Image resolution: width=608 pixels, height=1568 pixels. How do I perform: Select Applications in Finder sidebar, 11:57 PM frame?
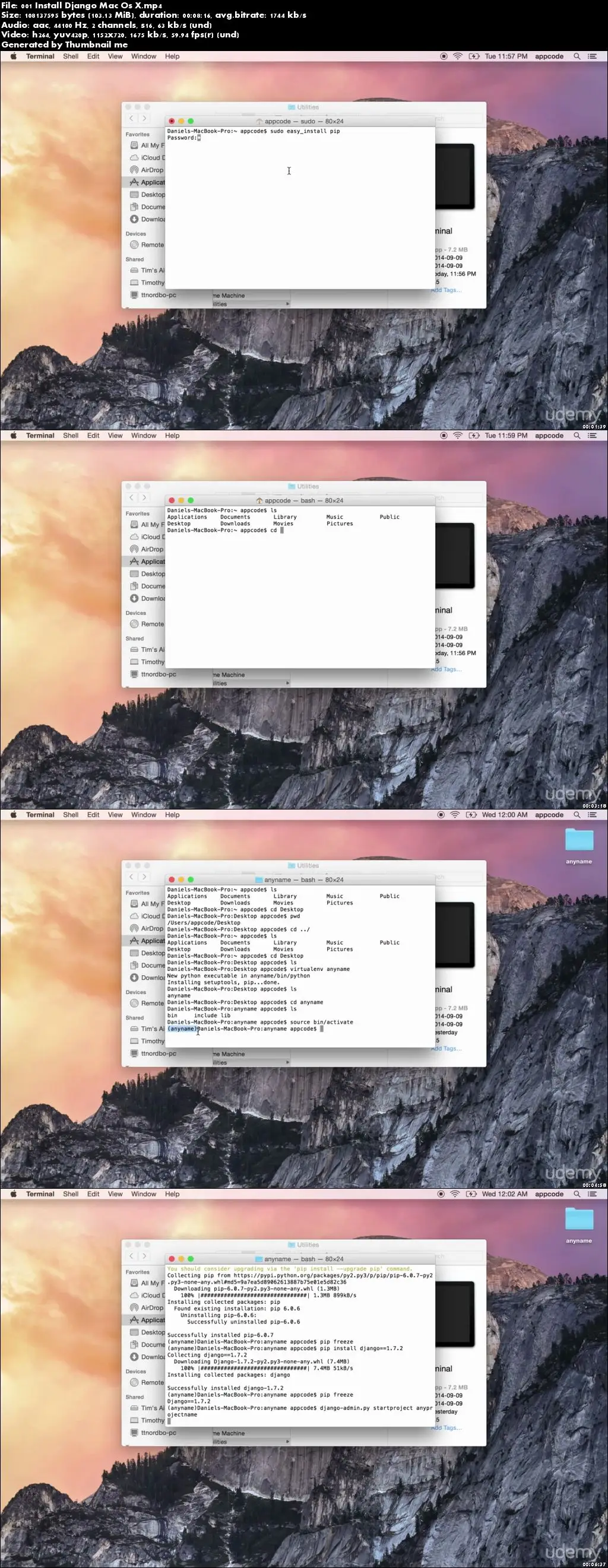click(147, 182)
